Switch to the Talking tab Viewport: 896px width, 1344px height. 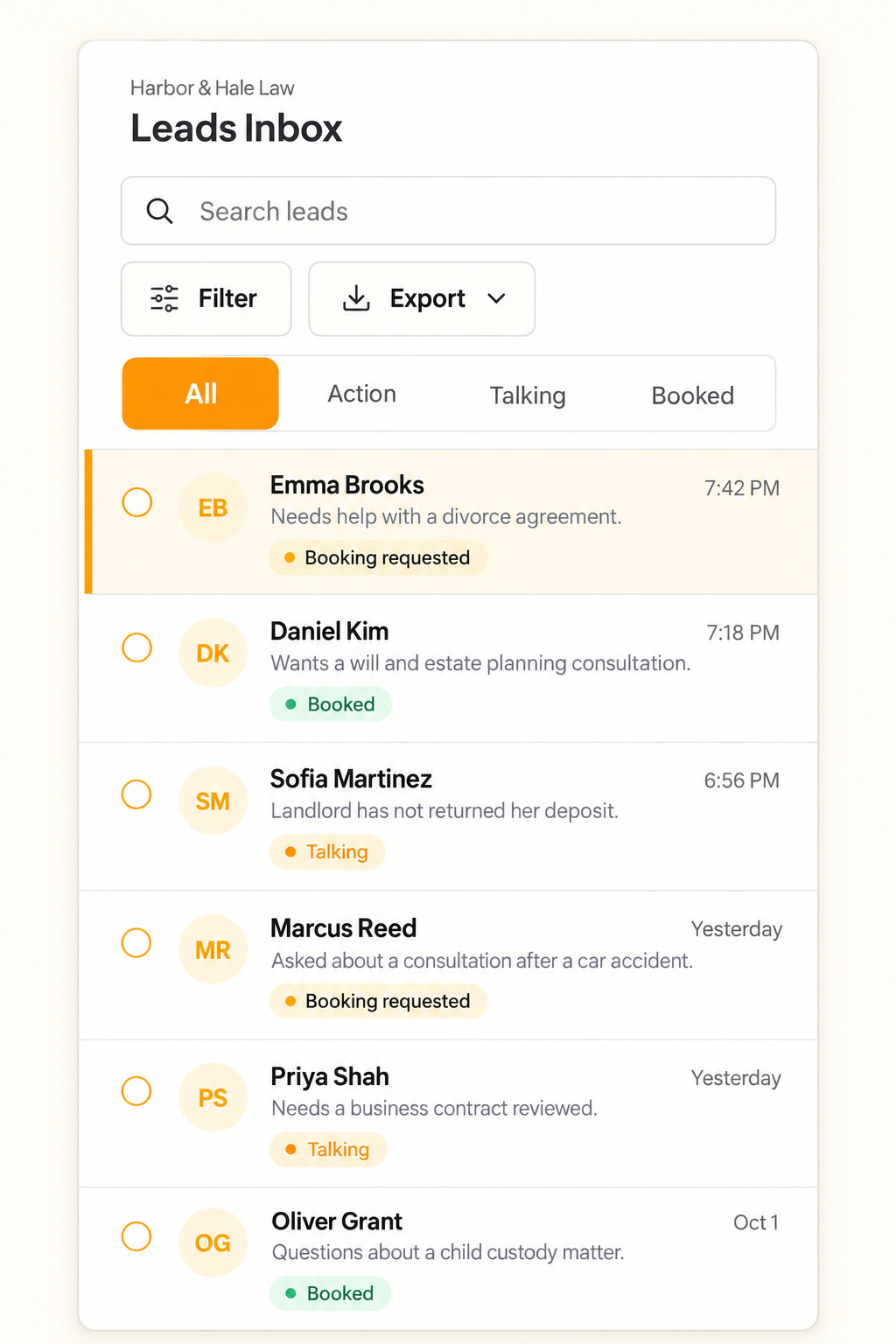coord(528,395)
